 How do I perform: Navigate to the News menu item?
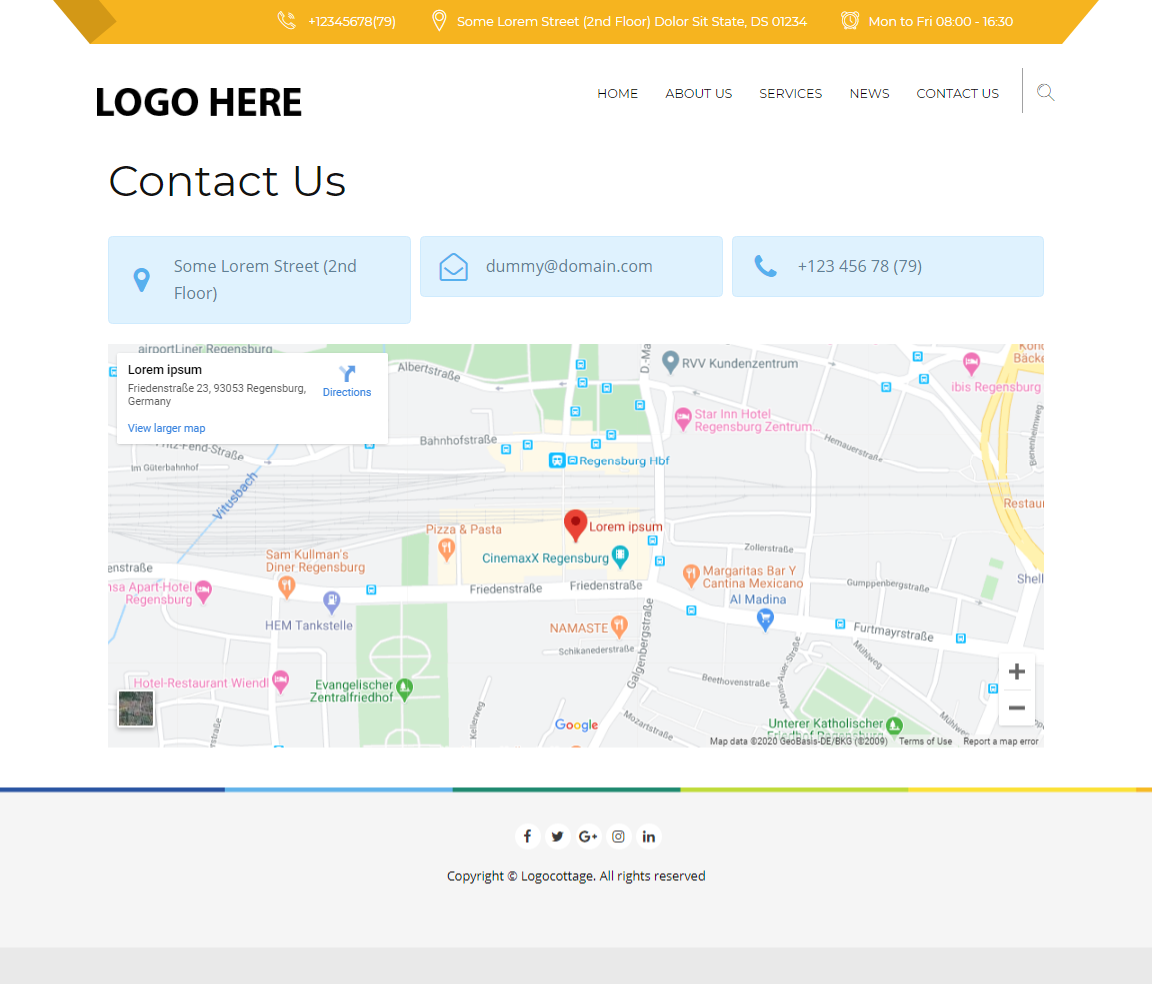[x=869, y=93]
